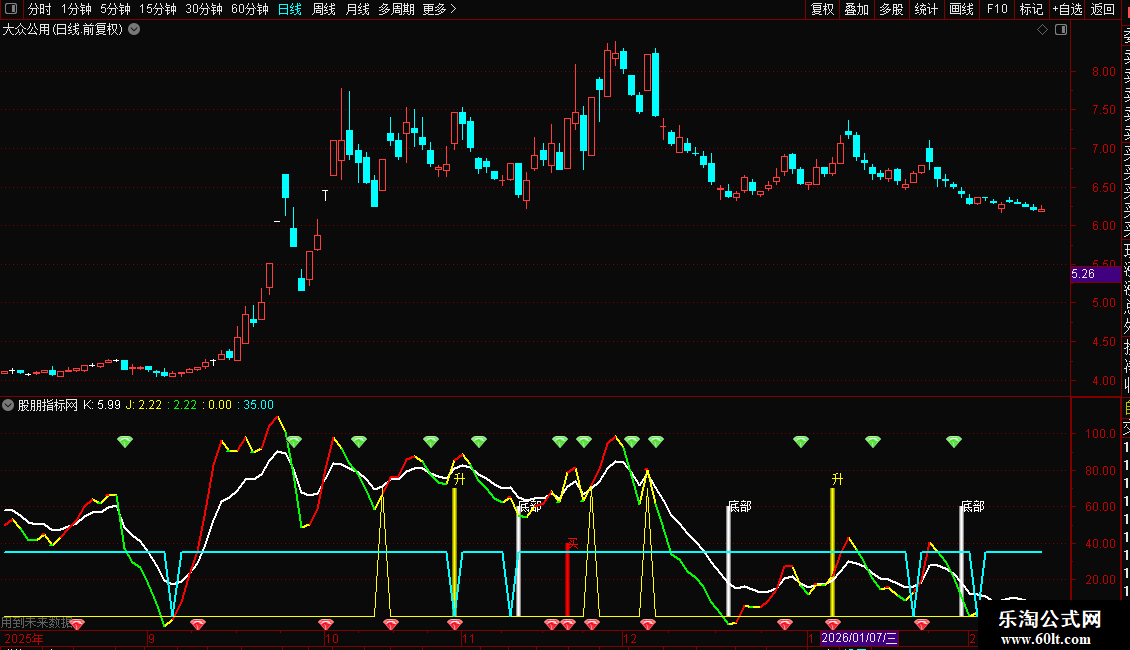The height and width of the screenshot is (650, 1130).
Task: Open F10 company information
Action: [x=997, y=9]
